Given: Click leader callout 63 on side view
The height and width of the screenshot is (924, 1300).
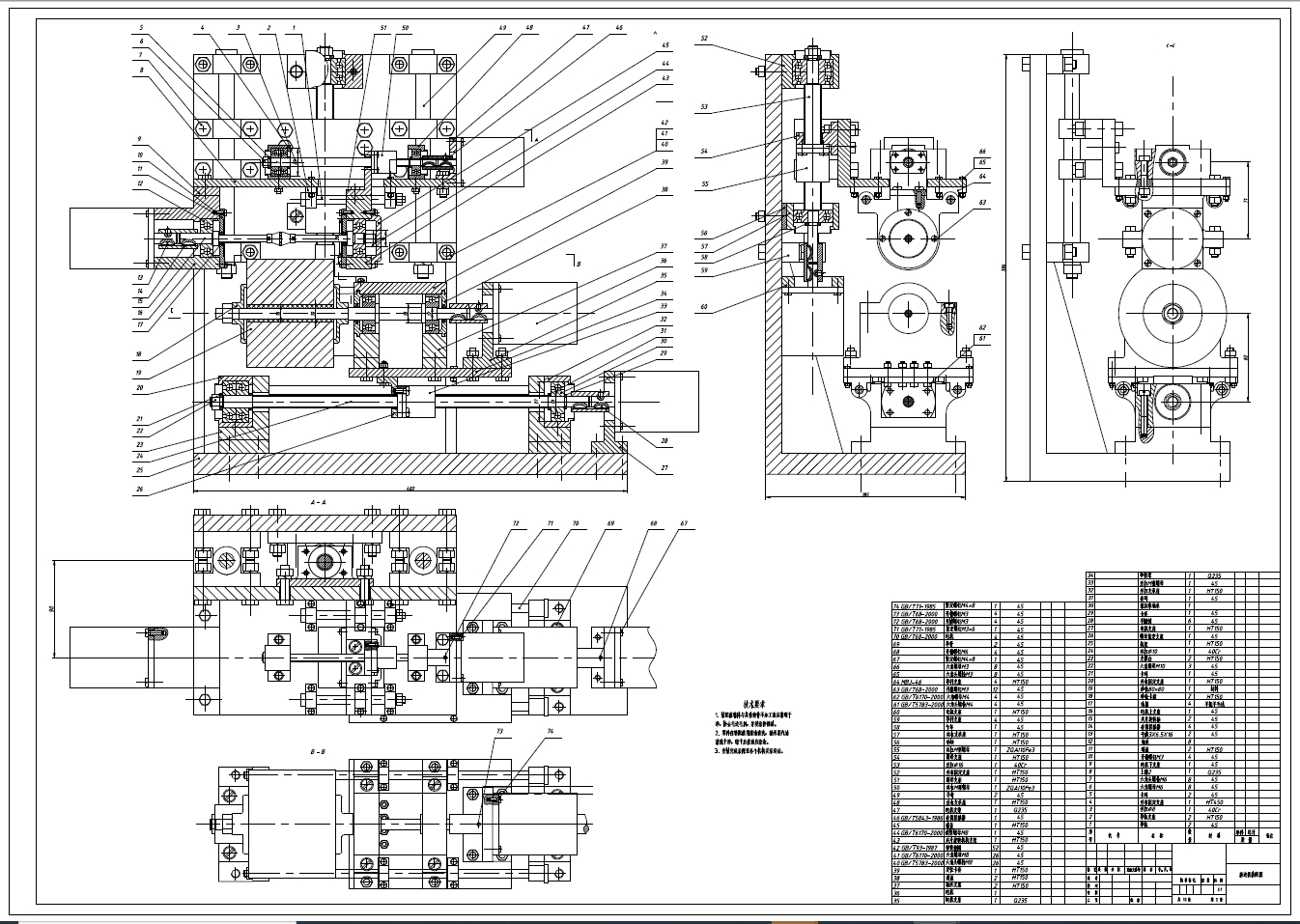Looking at the screenshot, I should [x=982, y=202].
